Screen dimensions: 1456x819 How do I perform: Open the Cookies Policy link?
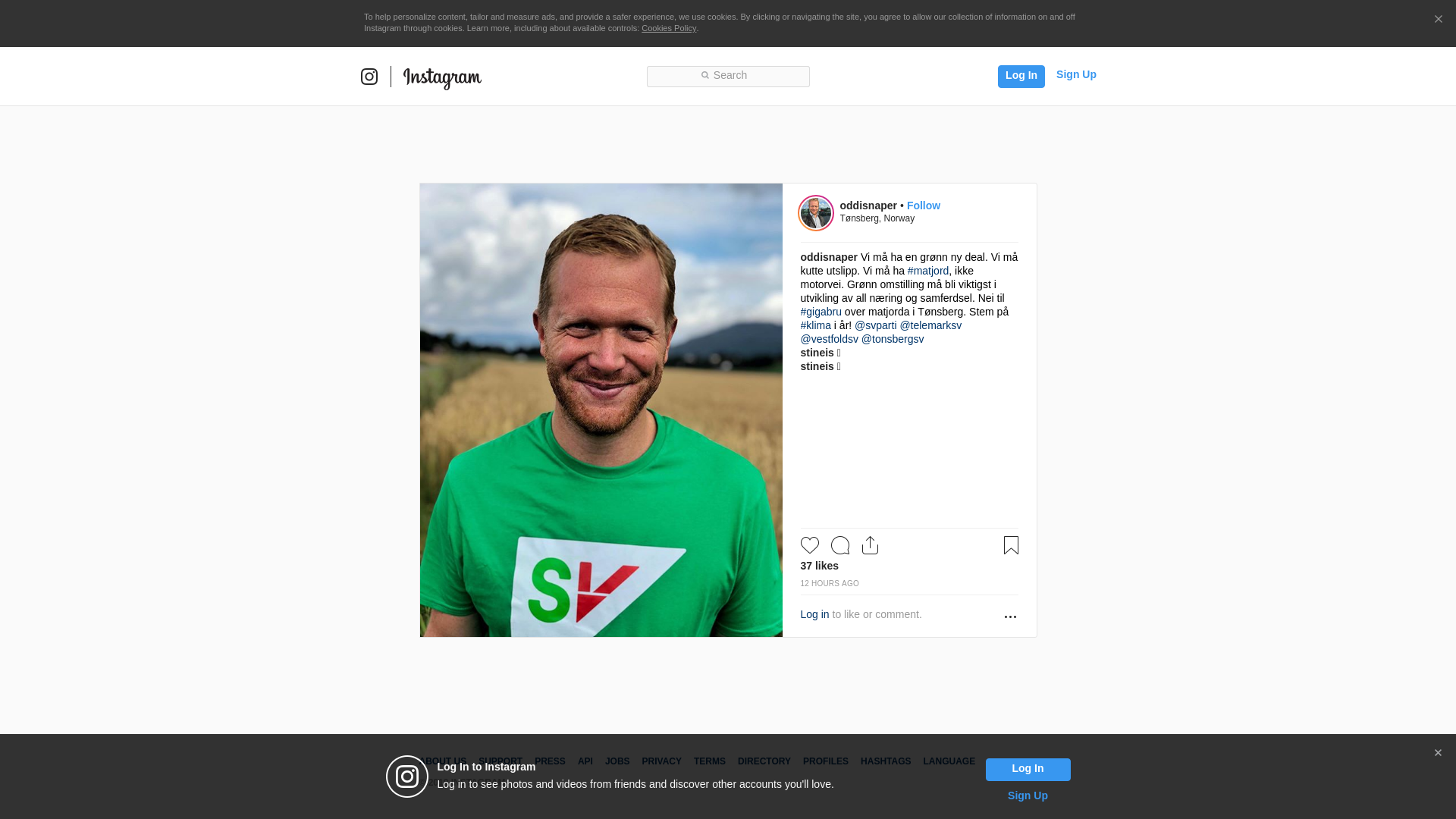[669, 28]
